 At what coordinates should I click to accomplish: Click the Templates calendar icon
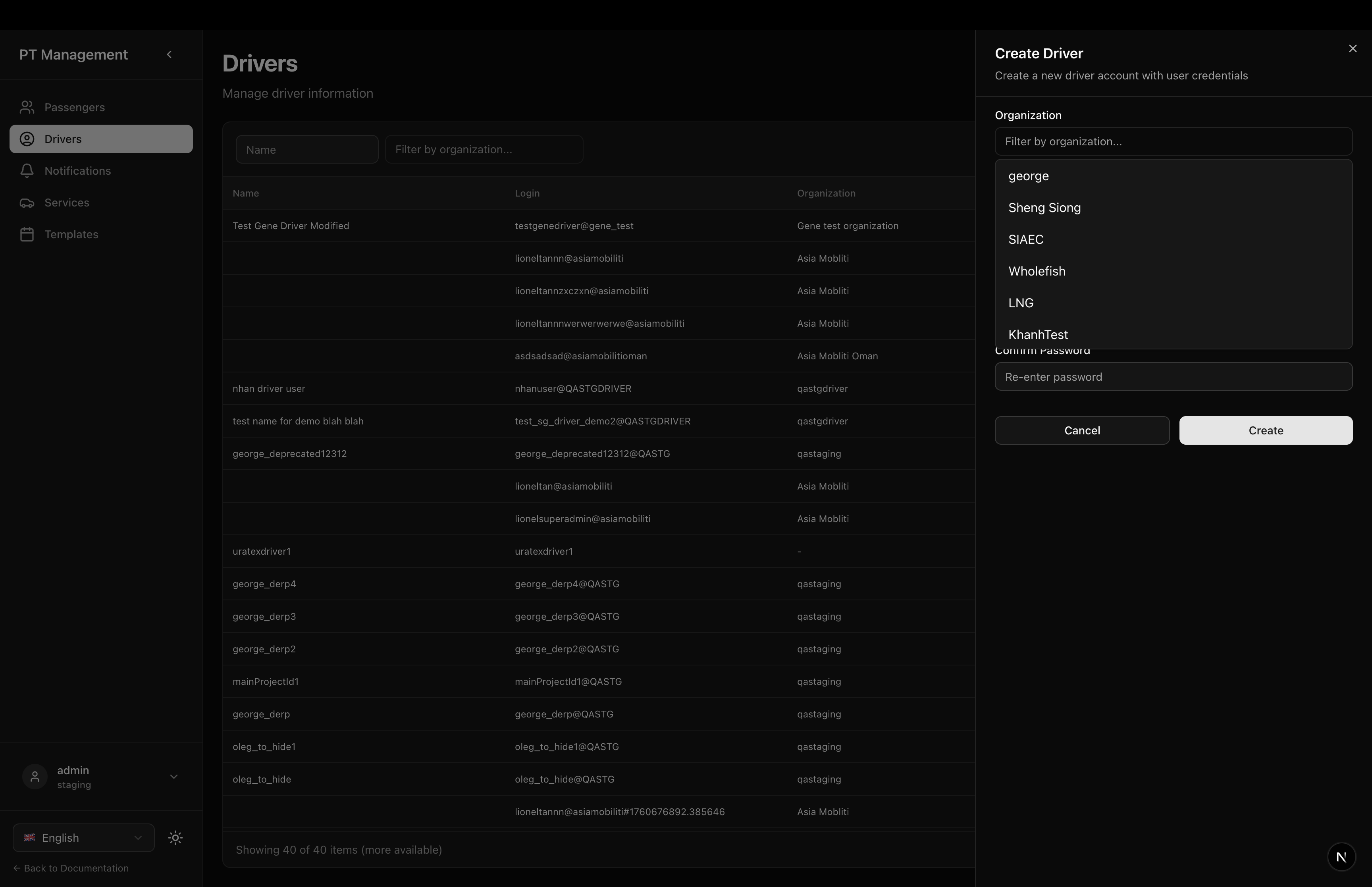27,234
